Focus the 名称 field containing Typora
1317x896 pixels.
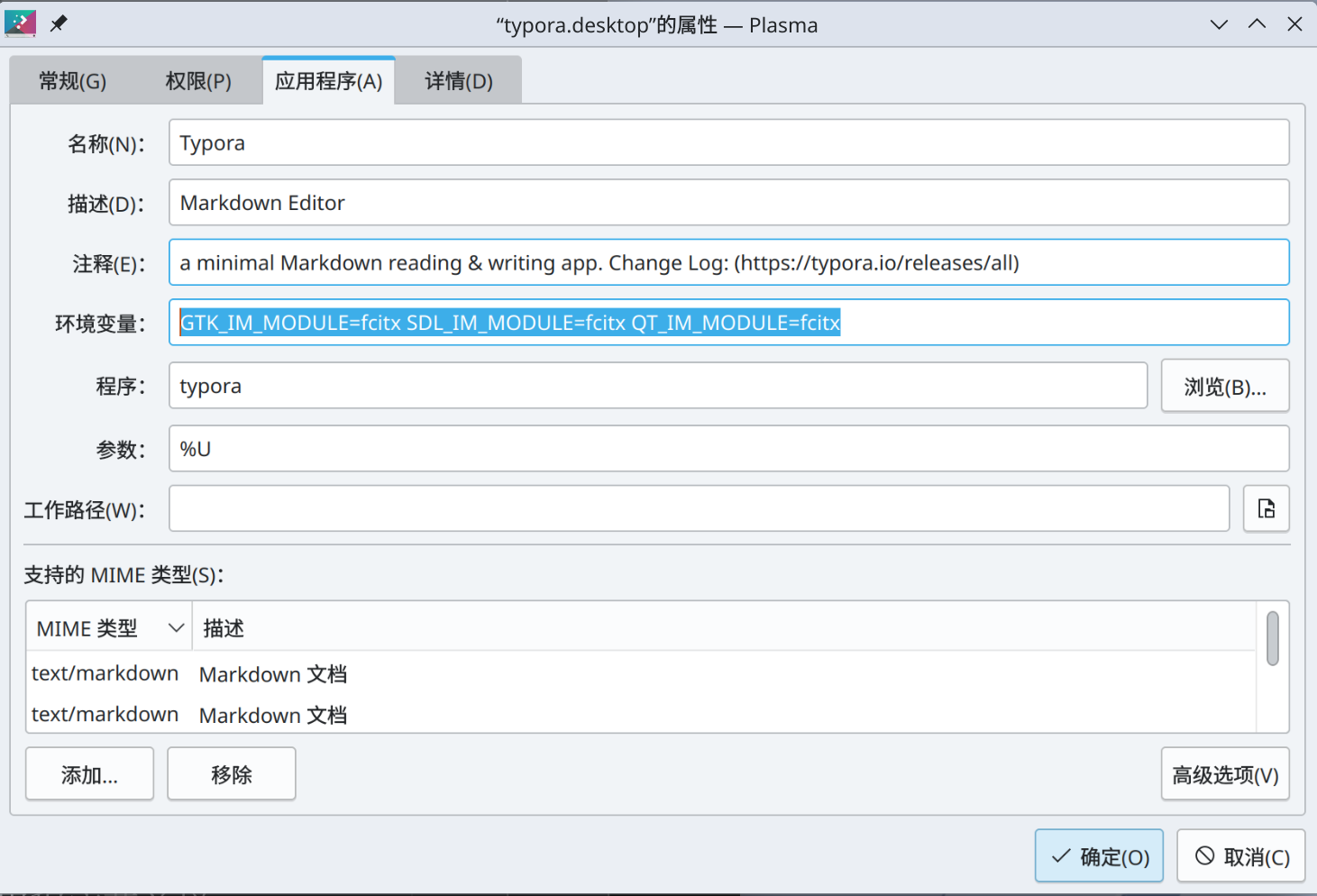(x=728, y=142)
